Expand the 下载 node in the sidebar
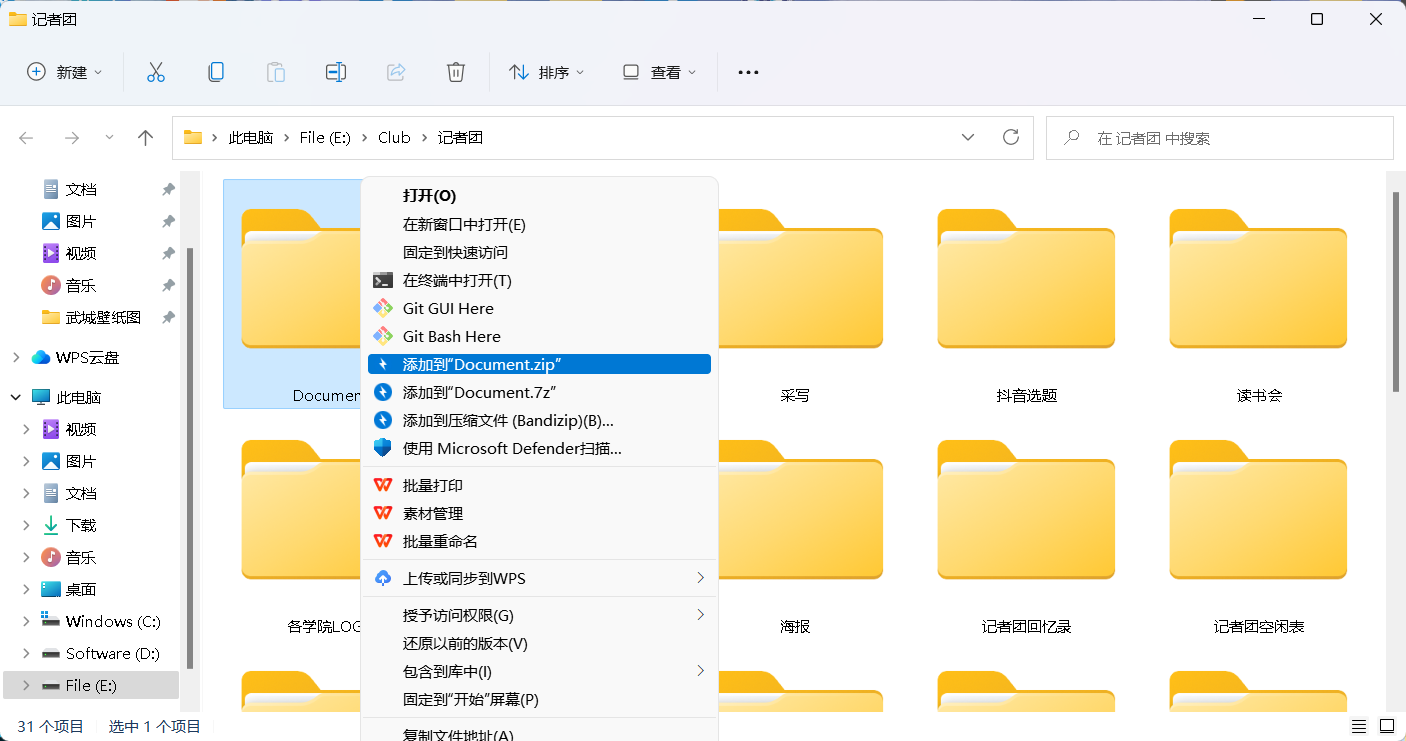 click(27, 526)
